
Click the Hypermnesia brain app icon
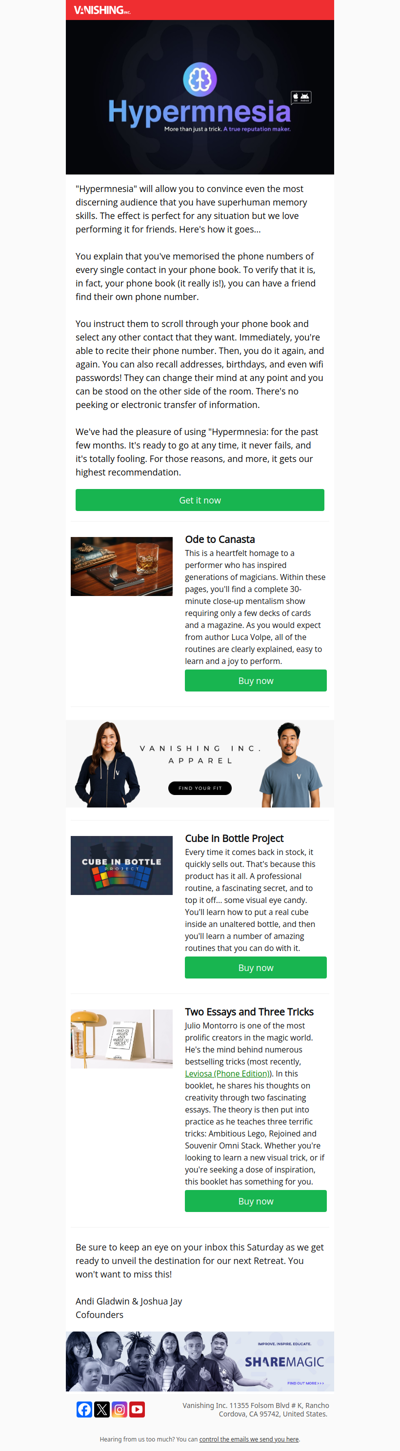[x=200, y=79]
